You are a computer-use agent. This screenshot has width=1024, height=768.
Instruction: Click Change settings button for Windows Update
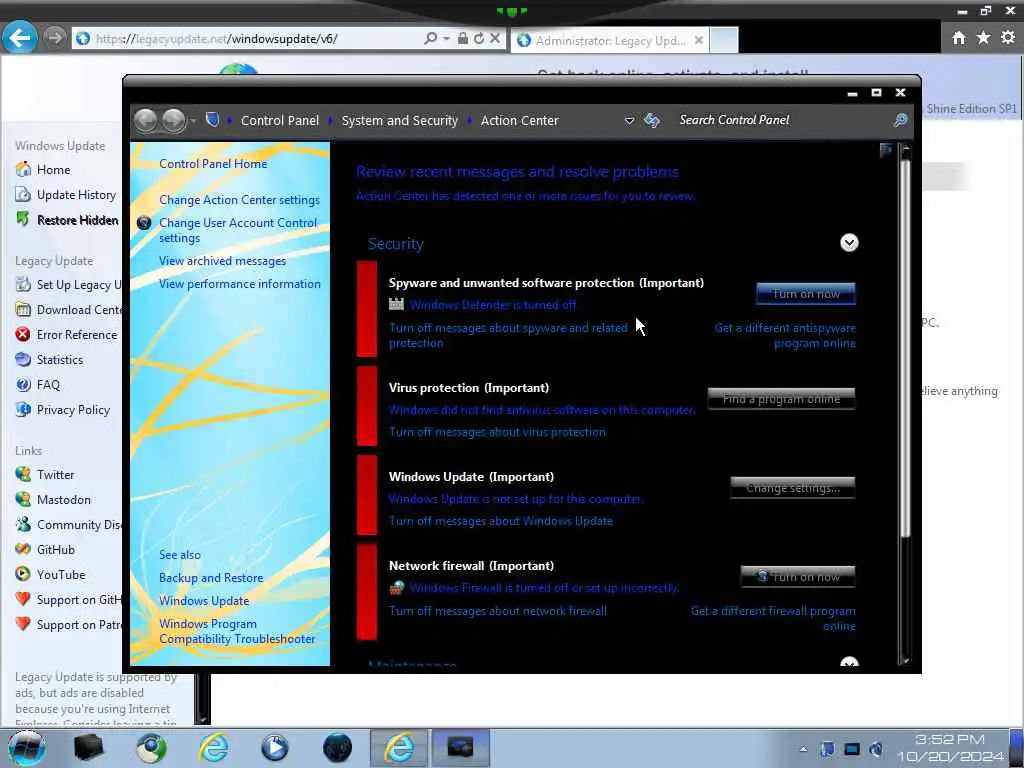point(793,488)
